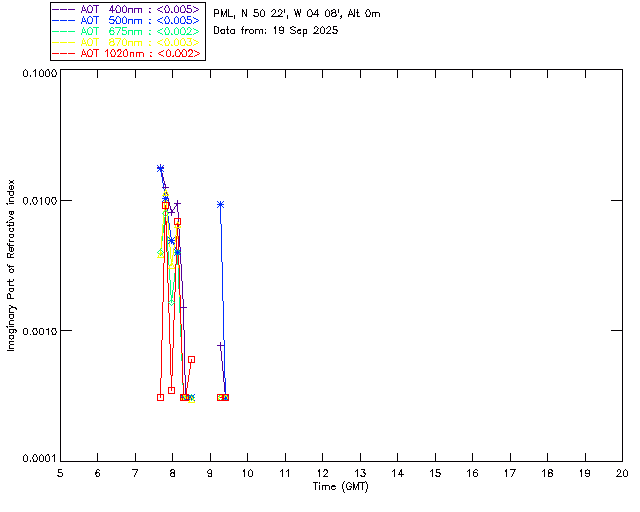
Task: Click the 0.0100 y-axis tick label
Action: 39,201
